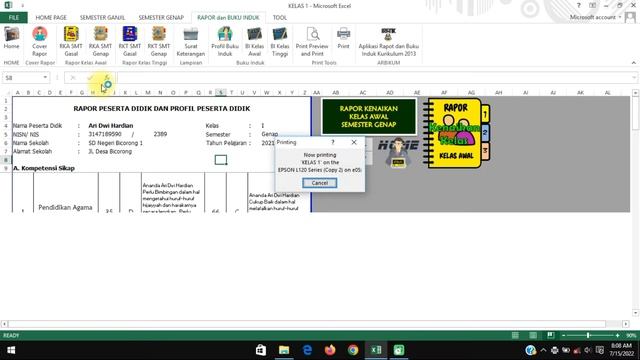
Task: Select the Pendidikan Agama cell
Action: (x=65, y=207)
